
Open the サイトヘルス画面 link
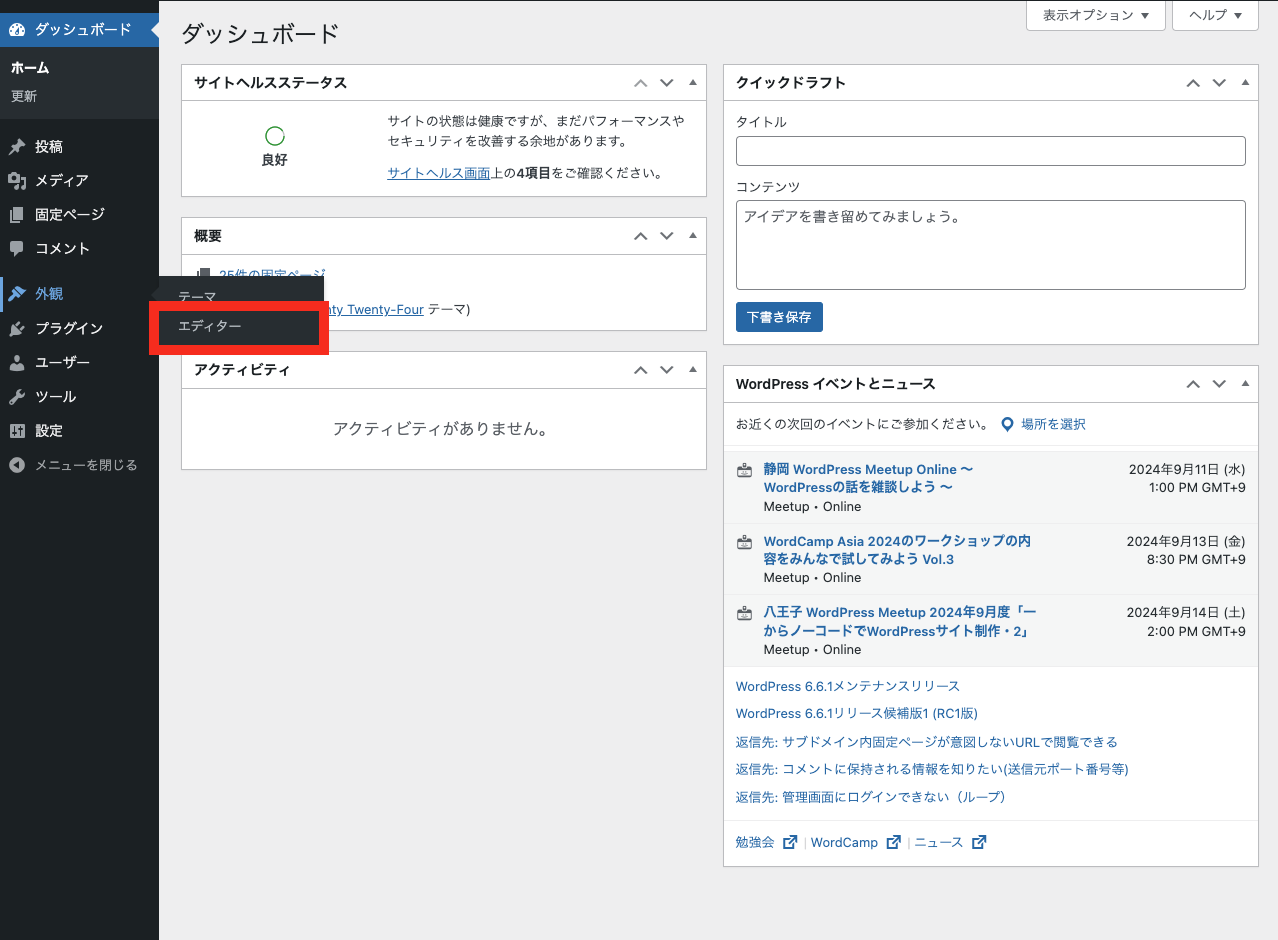point(439,173)
